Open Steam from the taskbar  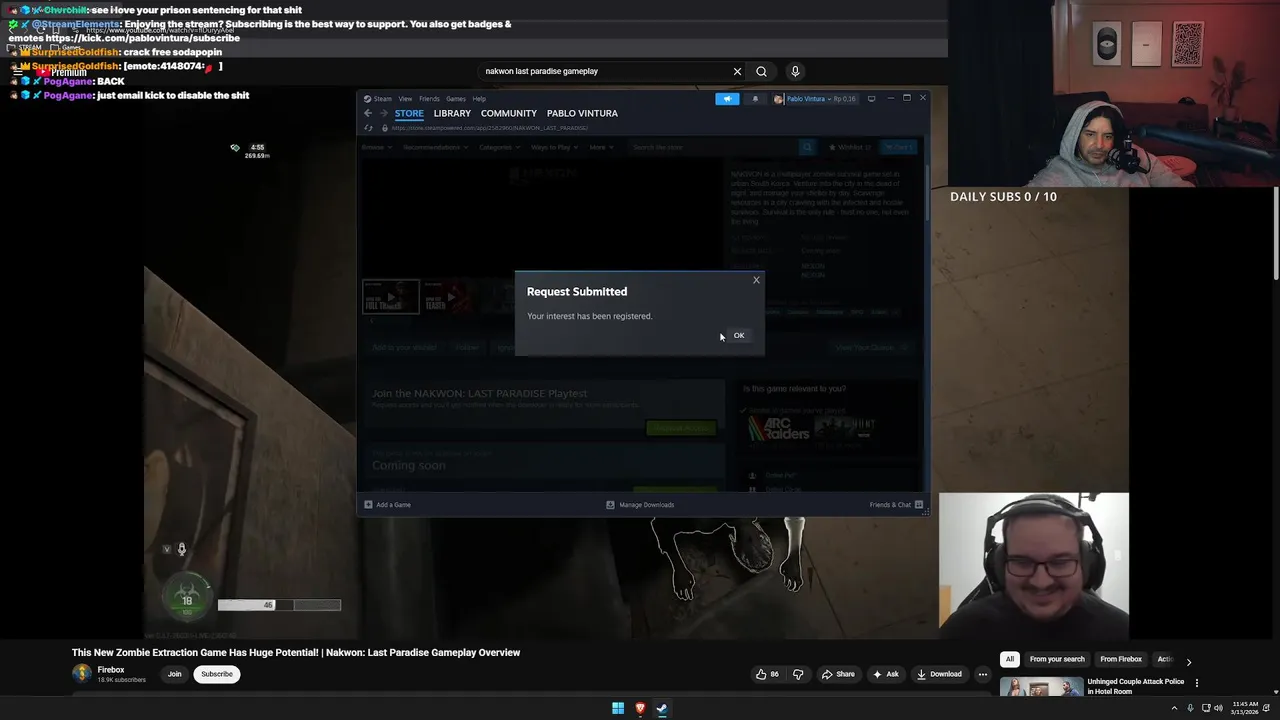click(662, 709)
